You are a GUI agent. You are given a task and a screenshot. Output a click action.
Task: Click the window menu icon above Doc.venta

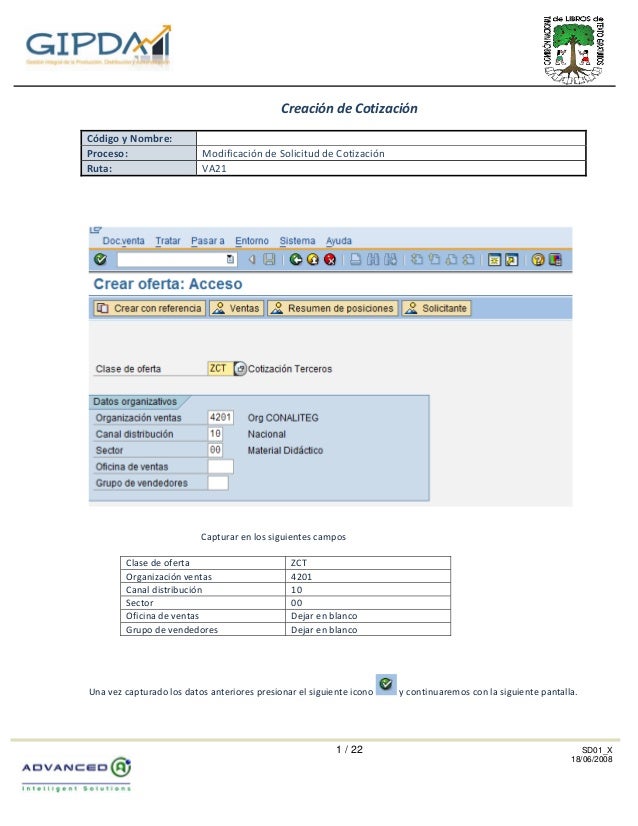[95, 230]
